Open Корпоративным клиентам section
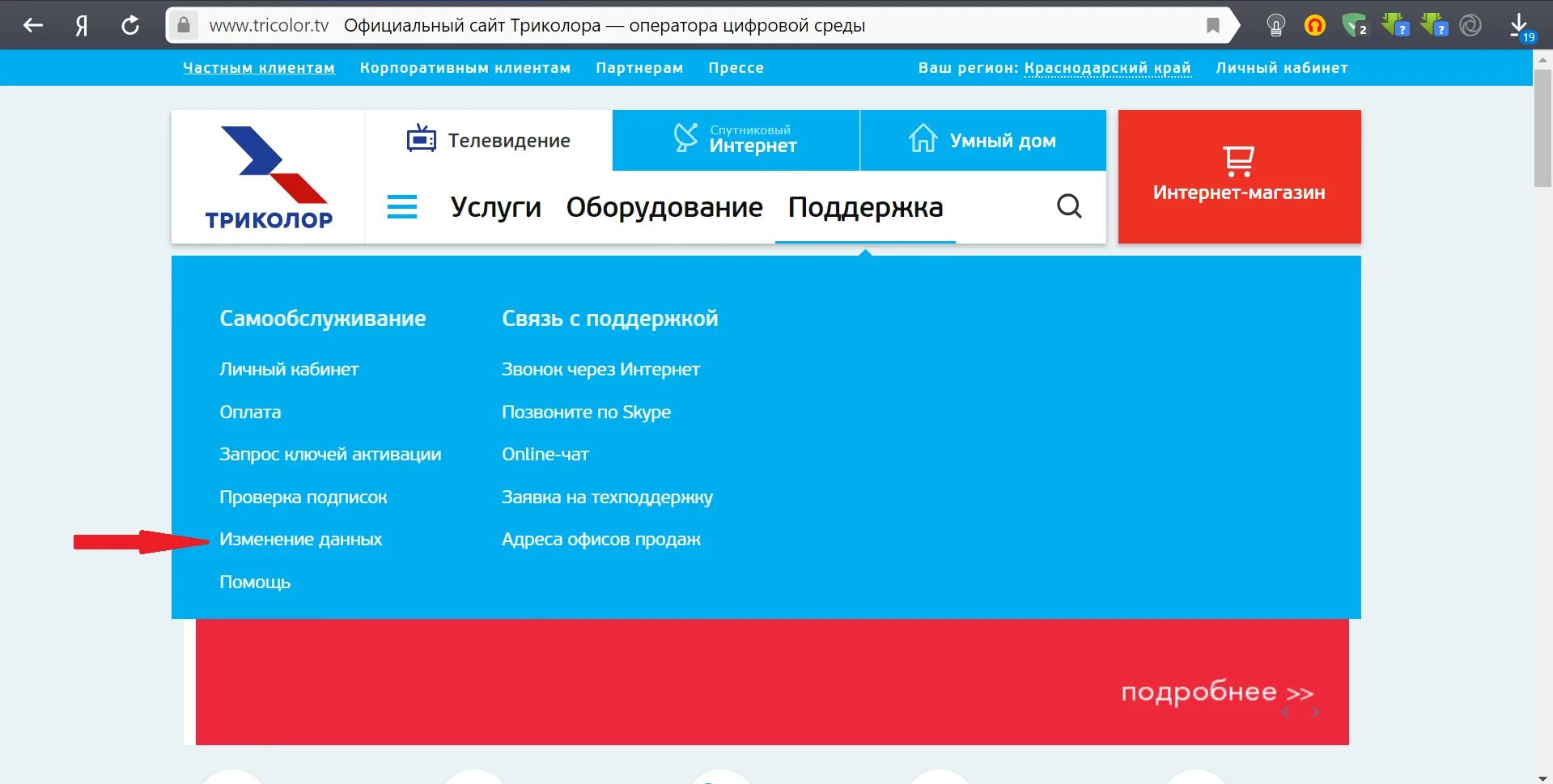This screenshot has height=784, width=1553. 465,68
